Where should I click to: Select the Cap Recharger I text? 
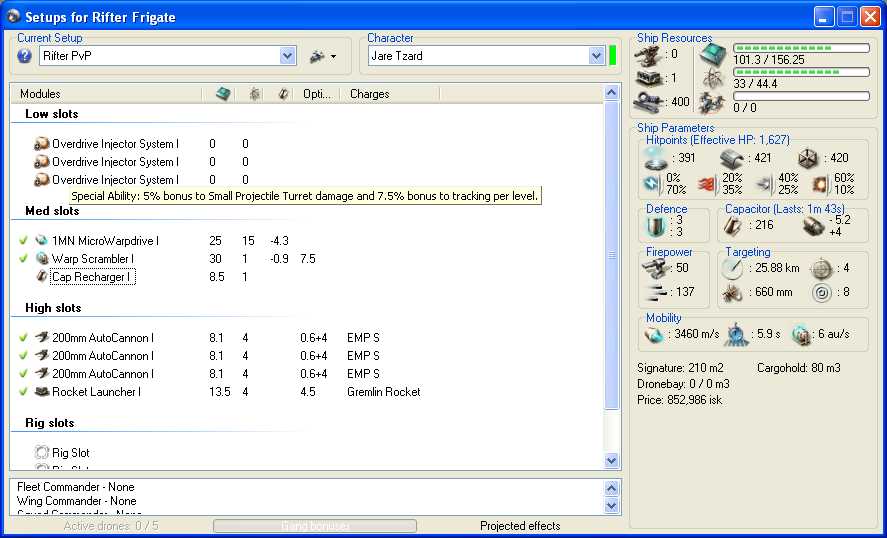(x=92, y=277)
